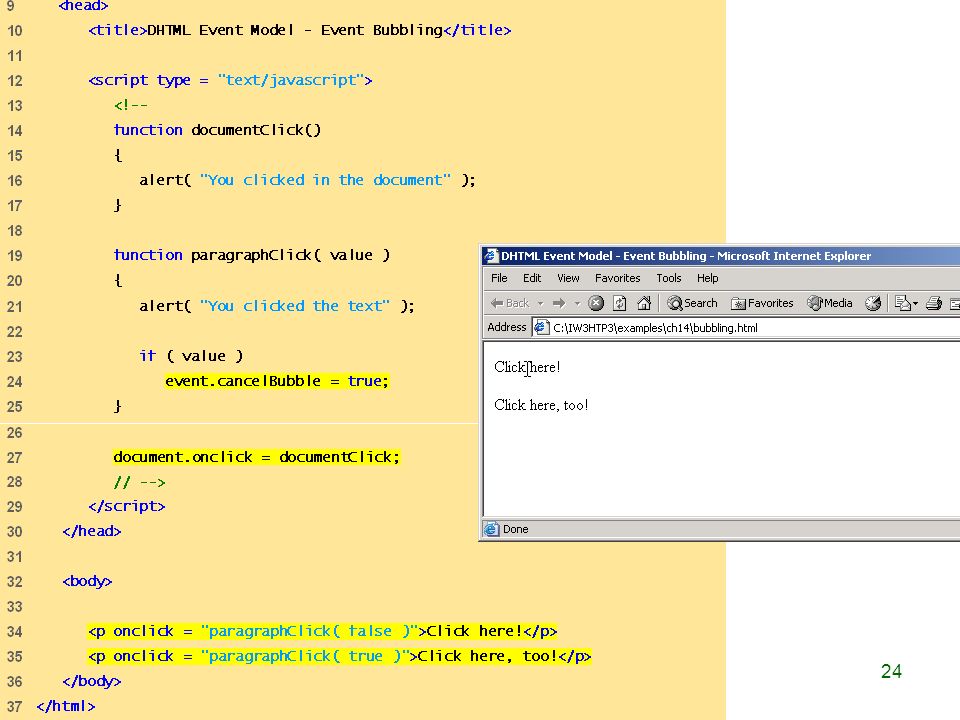Open the Edit menu

coord(531,278)
